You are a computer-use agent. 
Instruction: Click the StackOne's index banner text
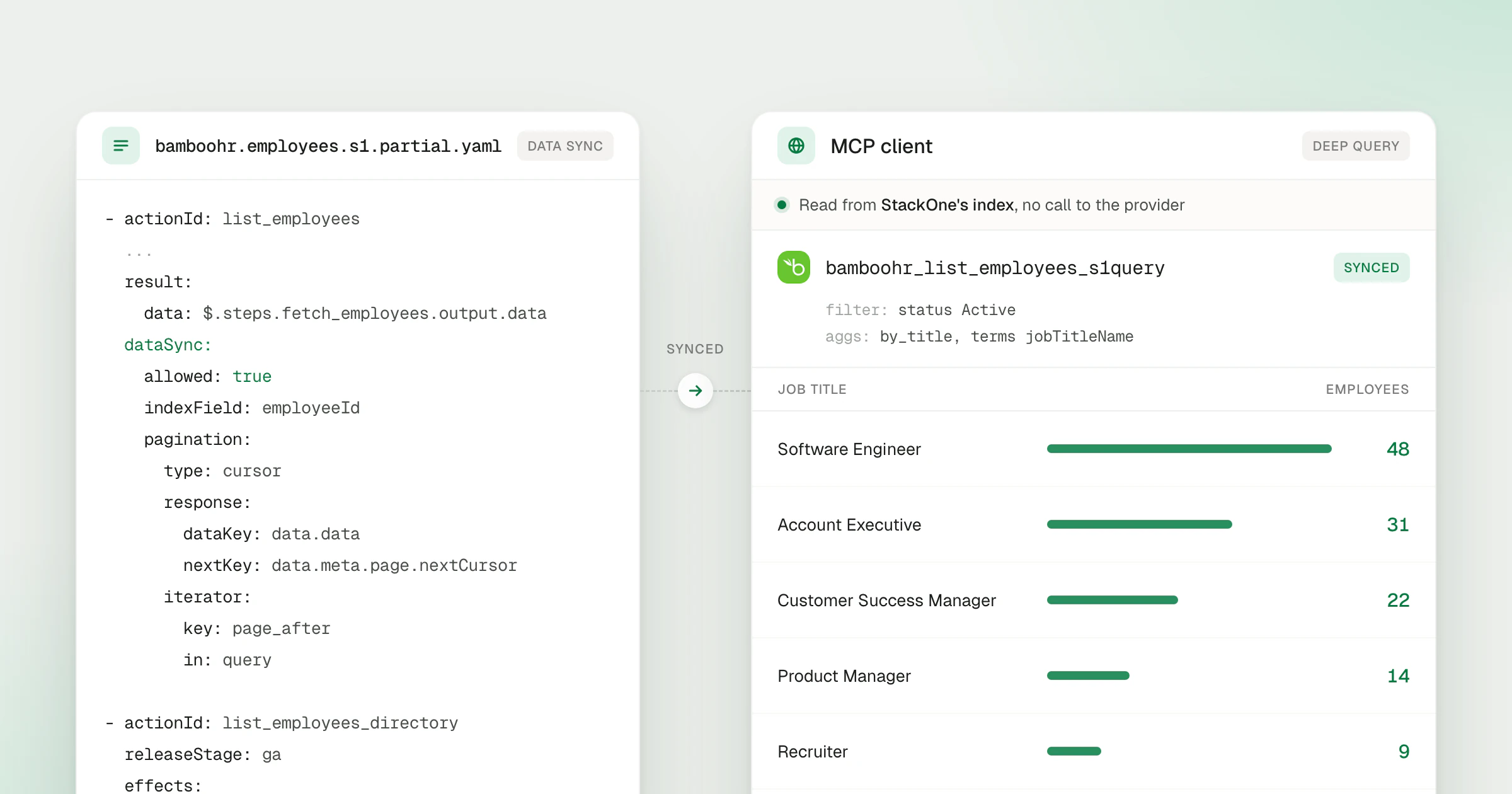point(992,205)
